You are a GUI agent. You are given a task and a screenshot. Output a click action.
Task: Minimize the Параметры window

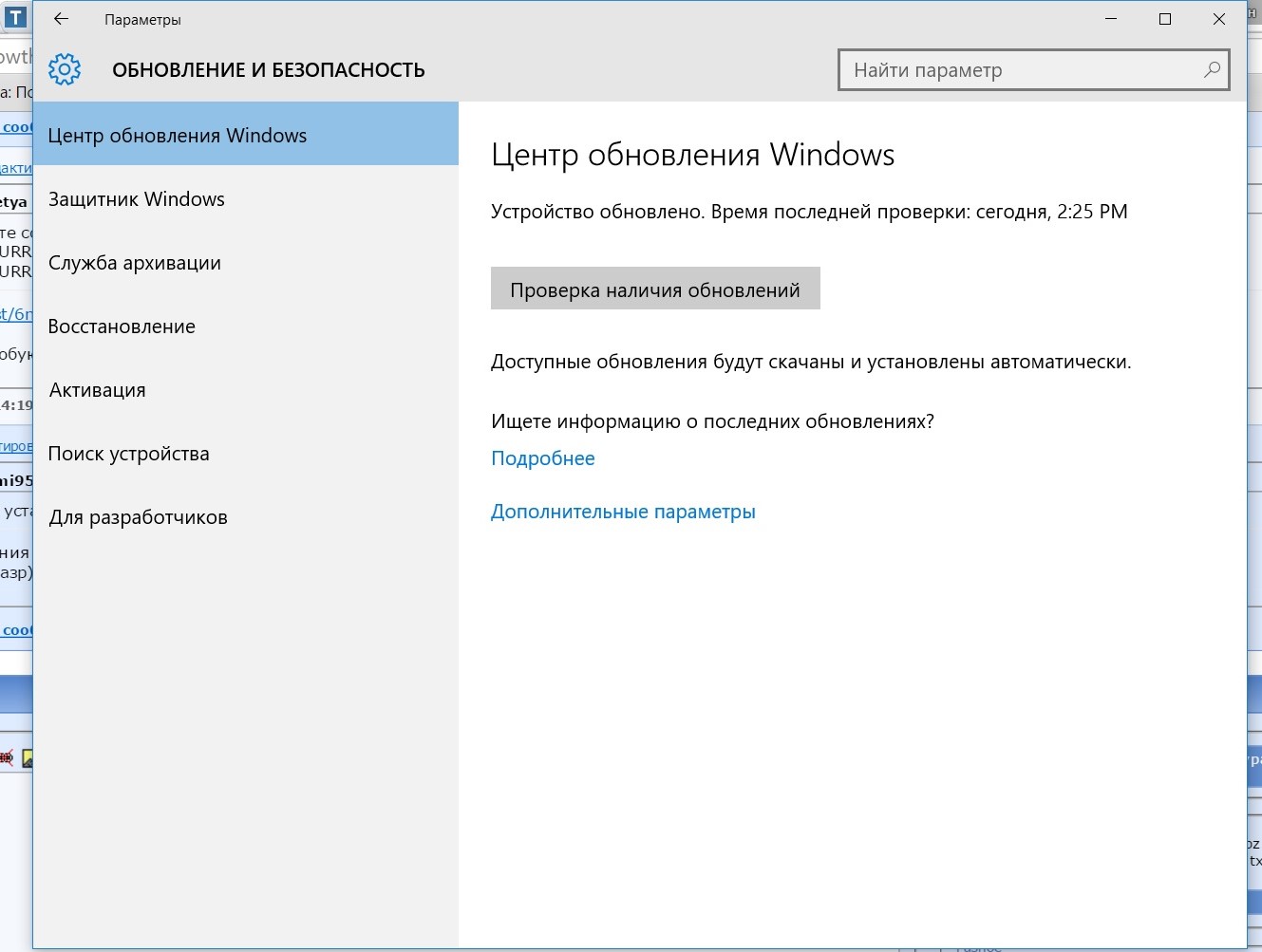click(1111, 19)
